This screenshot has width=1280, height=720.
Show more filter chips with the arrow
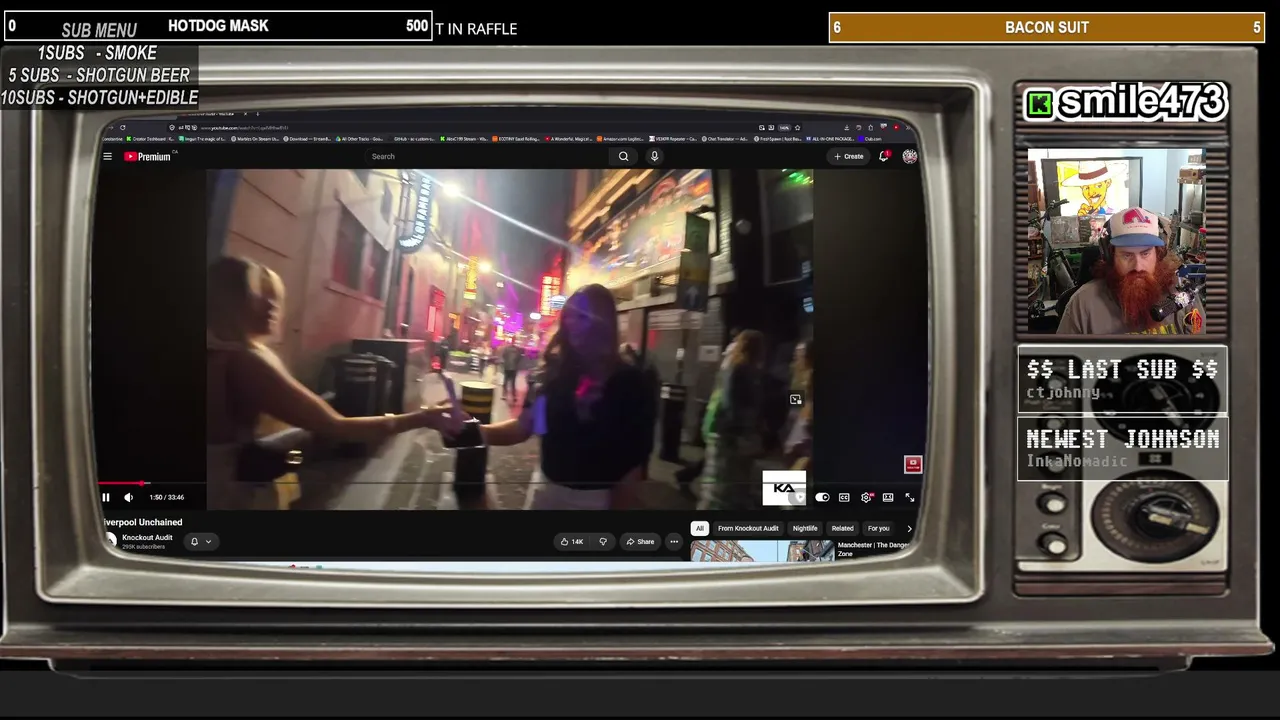909,528
